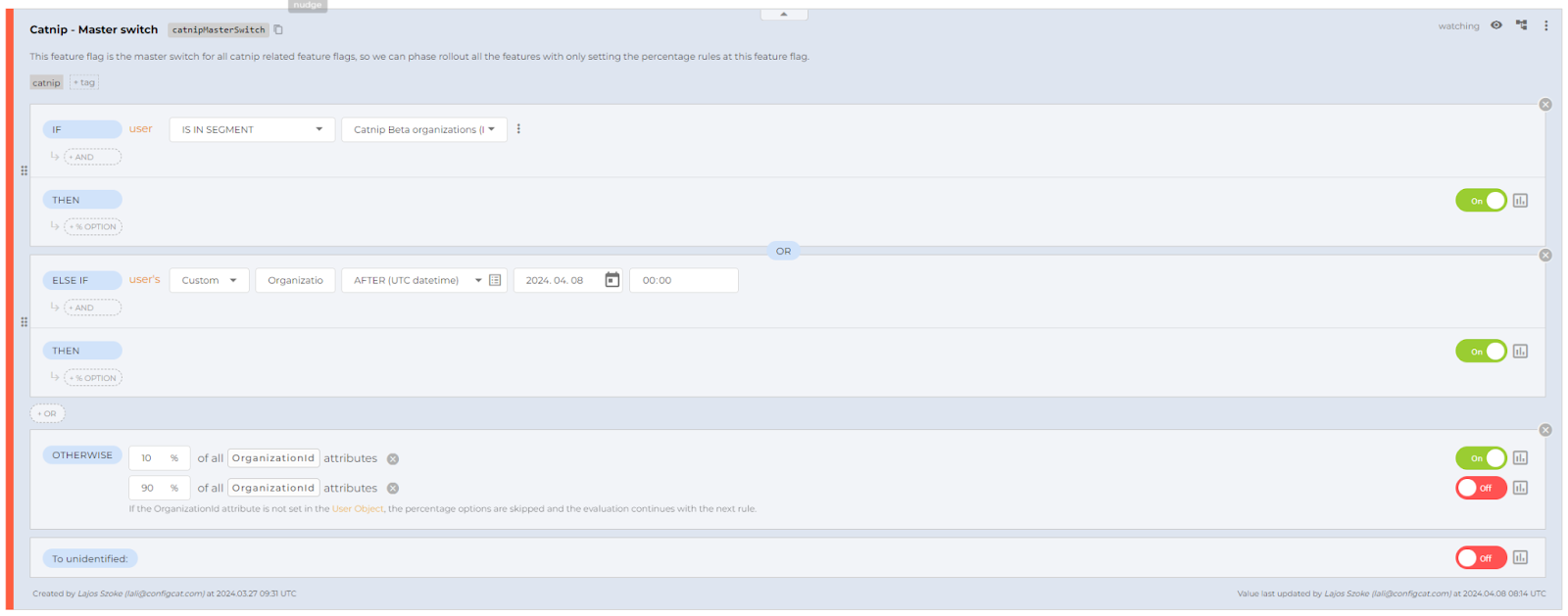Open the feature flag kebab menu
Viewport: 1568px width, 616px height.
[x=1546, y=25]
